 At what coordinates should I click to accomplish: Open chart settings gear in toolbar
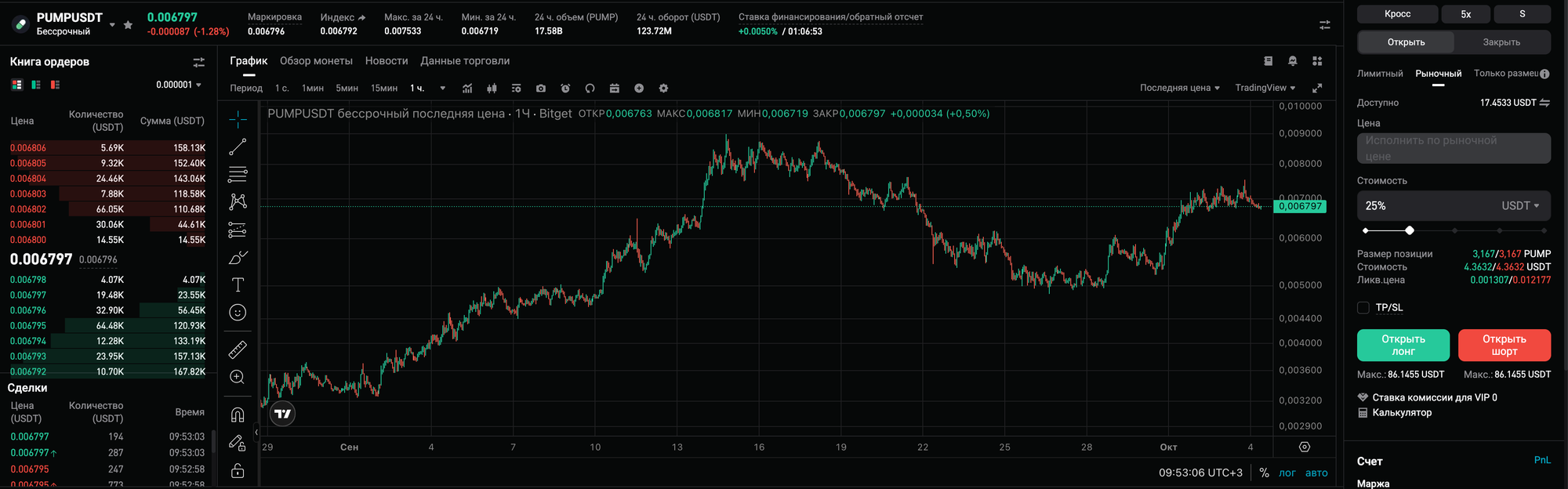(x=663, y=89)
